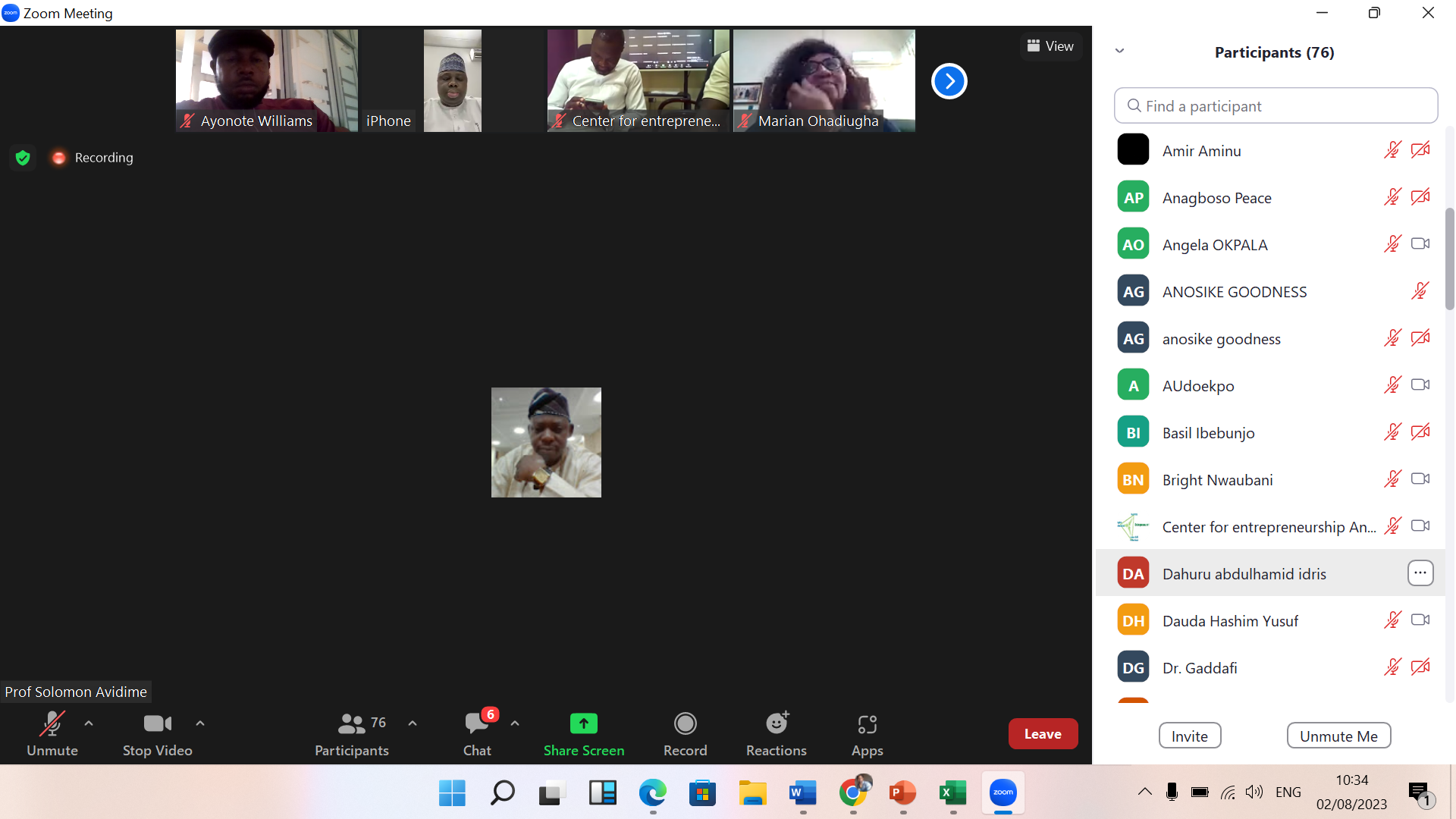Viewport: 1456px width, 819px height.
Task: Expand participants options arrow
Action: tap(413, 723)
